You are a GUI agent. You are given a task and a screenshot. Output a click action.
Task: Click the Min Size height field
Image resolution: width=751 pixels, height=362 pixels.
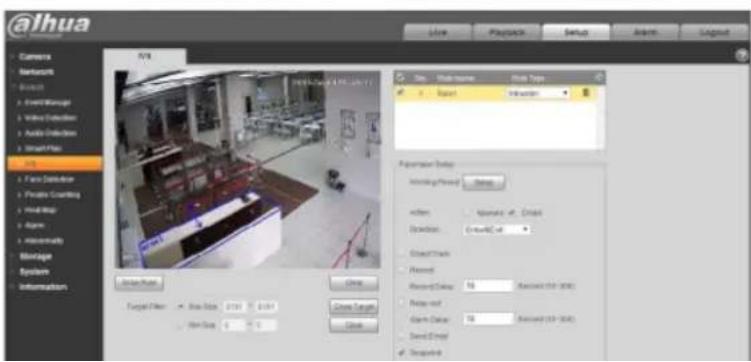266,325
